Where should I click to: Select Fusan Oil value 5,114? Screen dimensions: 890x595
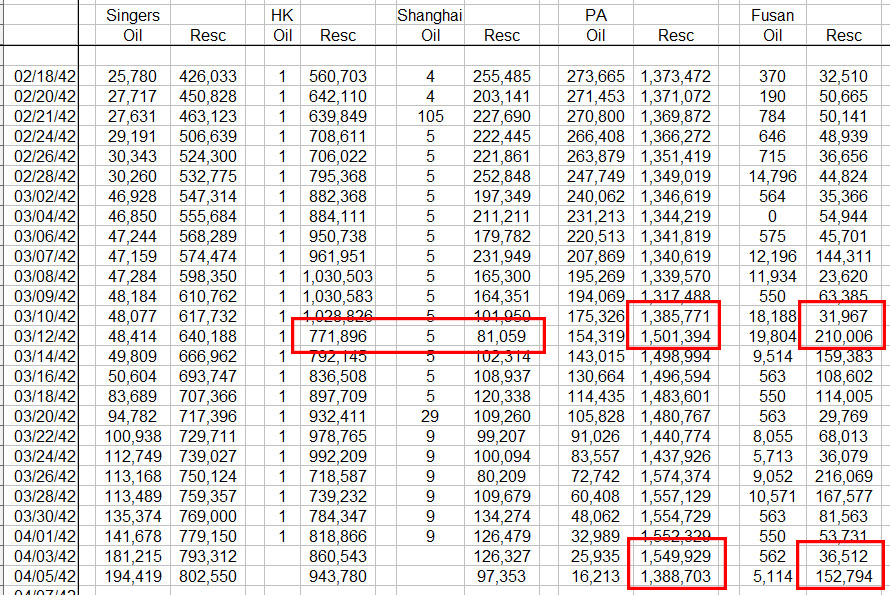tap(772, 576)
